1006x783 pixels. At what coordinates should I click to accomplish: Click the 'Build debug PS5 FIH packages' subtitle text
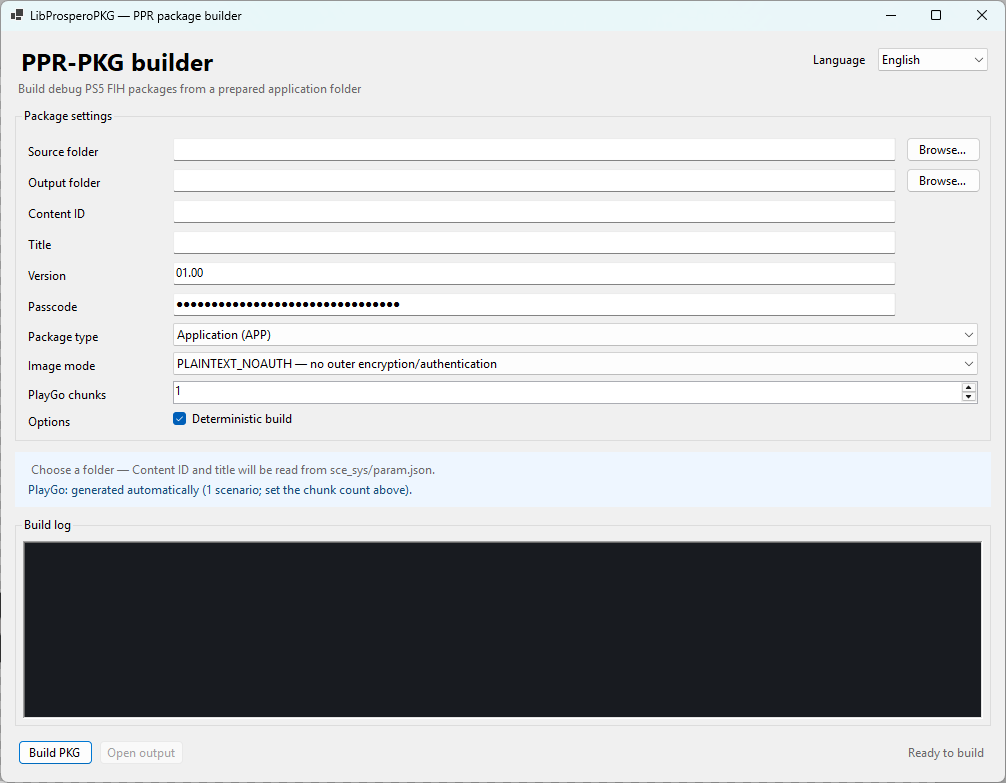[x=189, y=89]
